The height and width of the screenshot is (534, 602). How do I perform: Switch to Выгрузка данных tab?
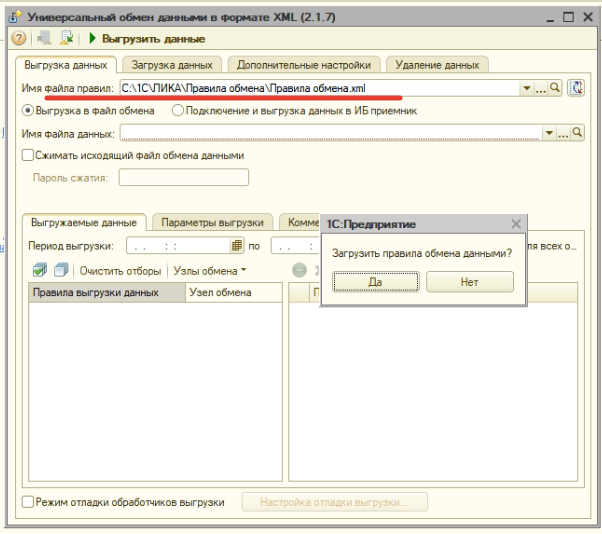(66, 65)
